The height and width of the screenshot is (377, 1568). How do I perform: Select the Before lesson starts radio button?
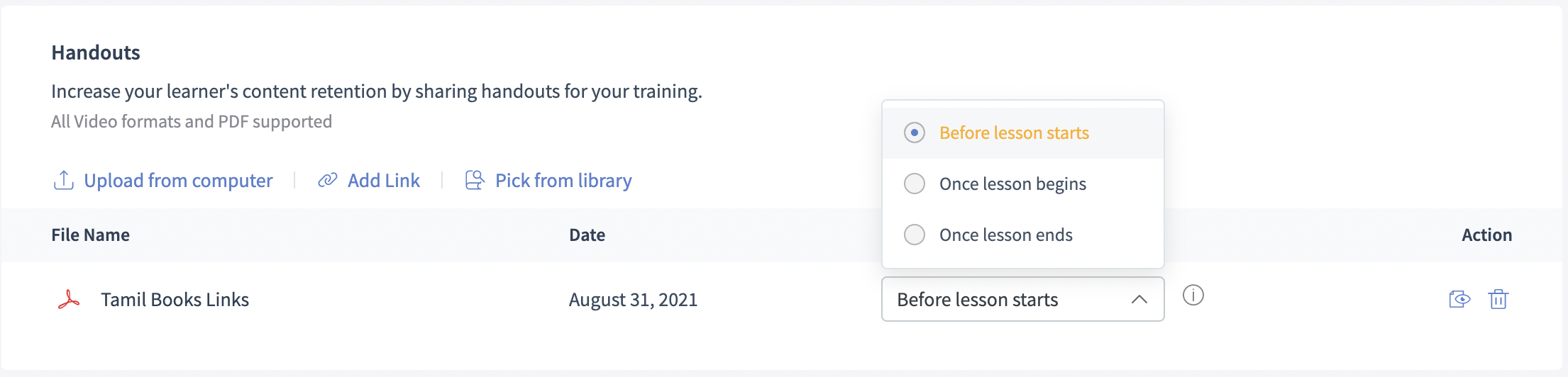click(x=915, y=133)
